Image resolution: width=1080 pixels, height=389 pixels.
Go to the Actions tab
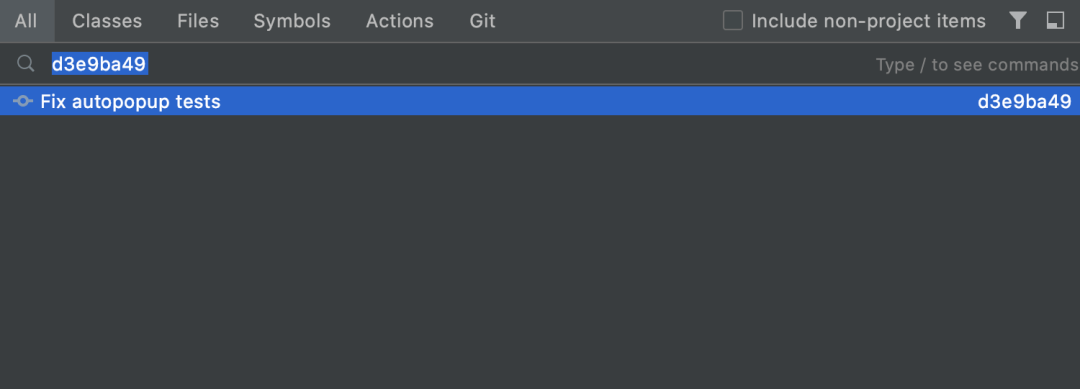399,21
